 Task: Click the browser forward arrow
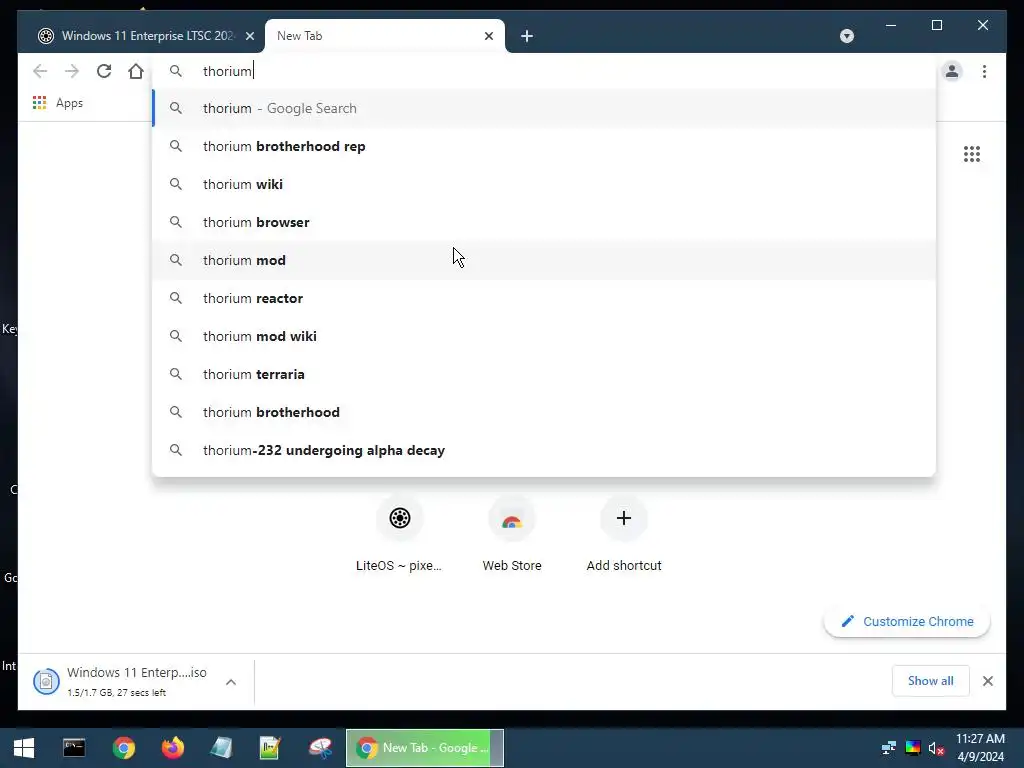point(72,71)
